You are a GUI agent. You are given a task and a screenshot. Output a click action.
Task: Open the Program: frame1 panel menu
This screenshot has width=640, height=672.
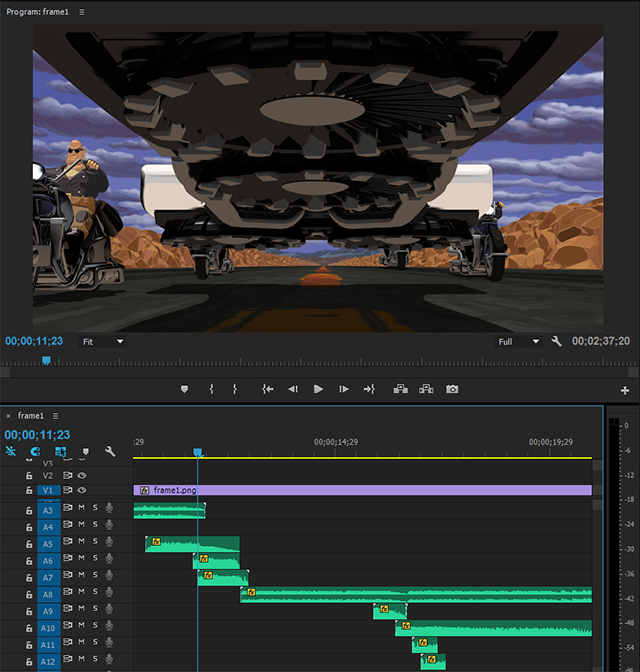81,12
